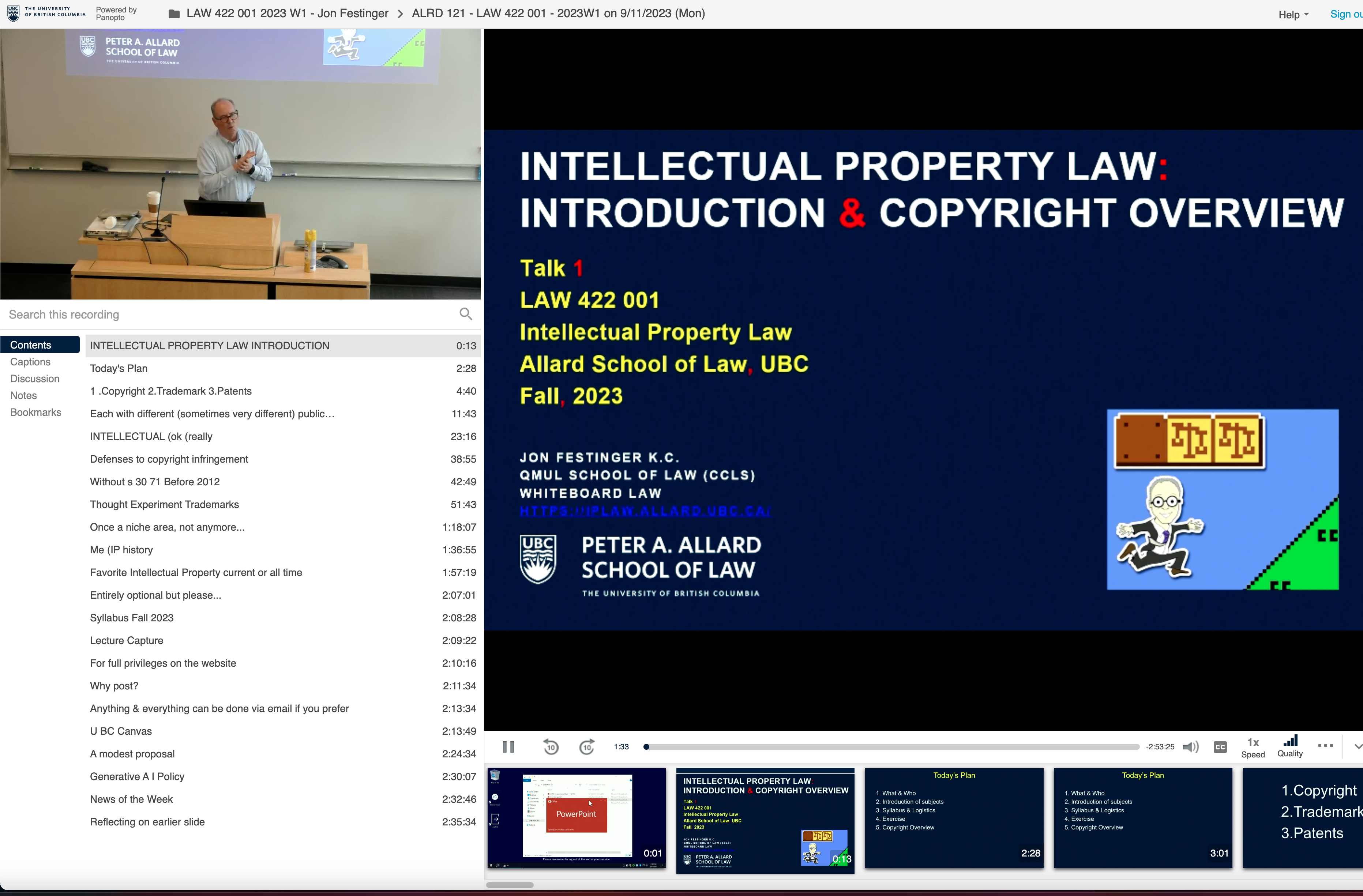Image resolution: width=1363 pixels, height=896 pixels.
Task: Open the Help dropdown menu
Action: (1293, 14)
